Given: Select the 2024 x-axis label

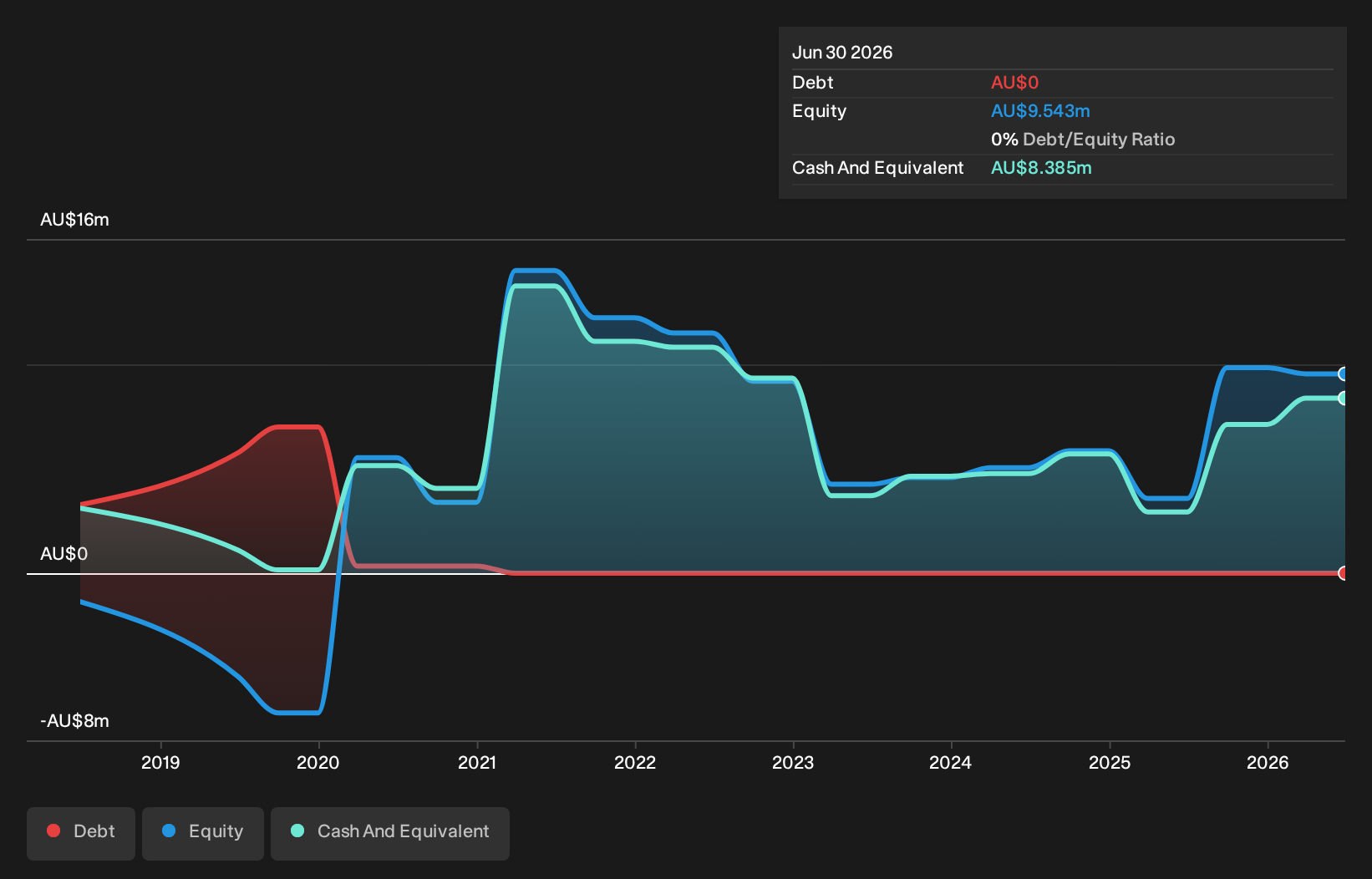Looking at the screenshot, I should click(x=951, y=762).
